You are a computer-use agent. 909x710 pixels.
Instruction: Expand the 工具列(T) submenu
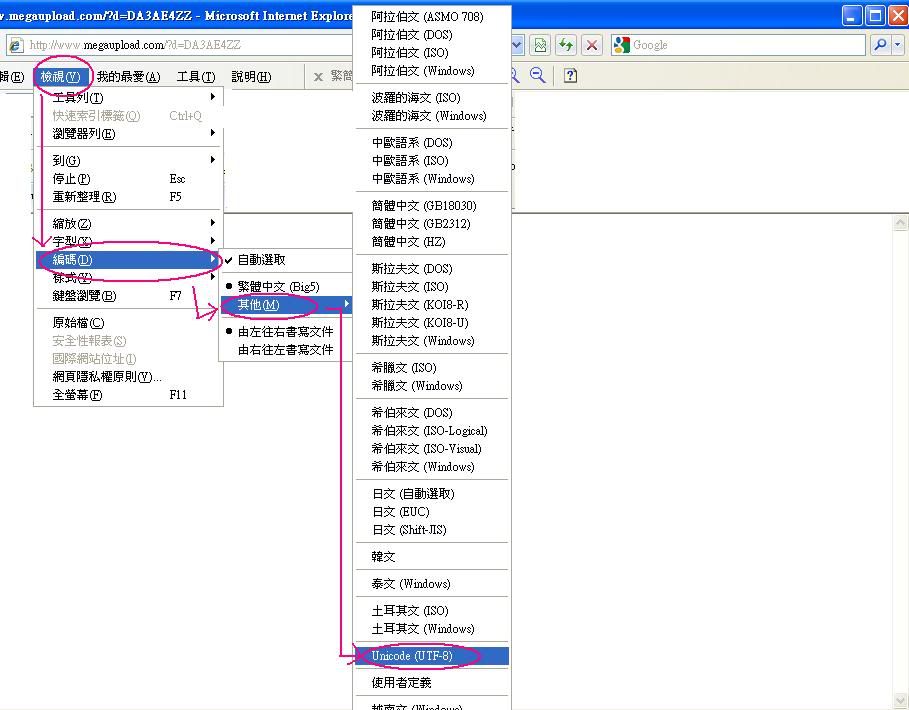click(x=129, y=97)
